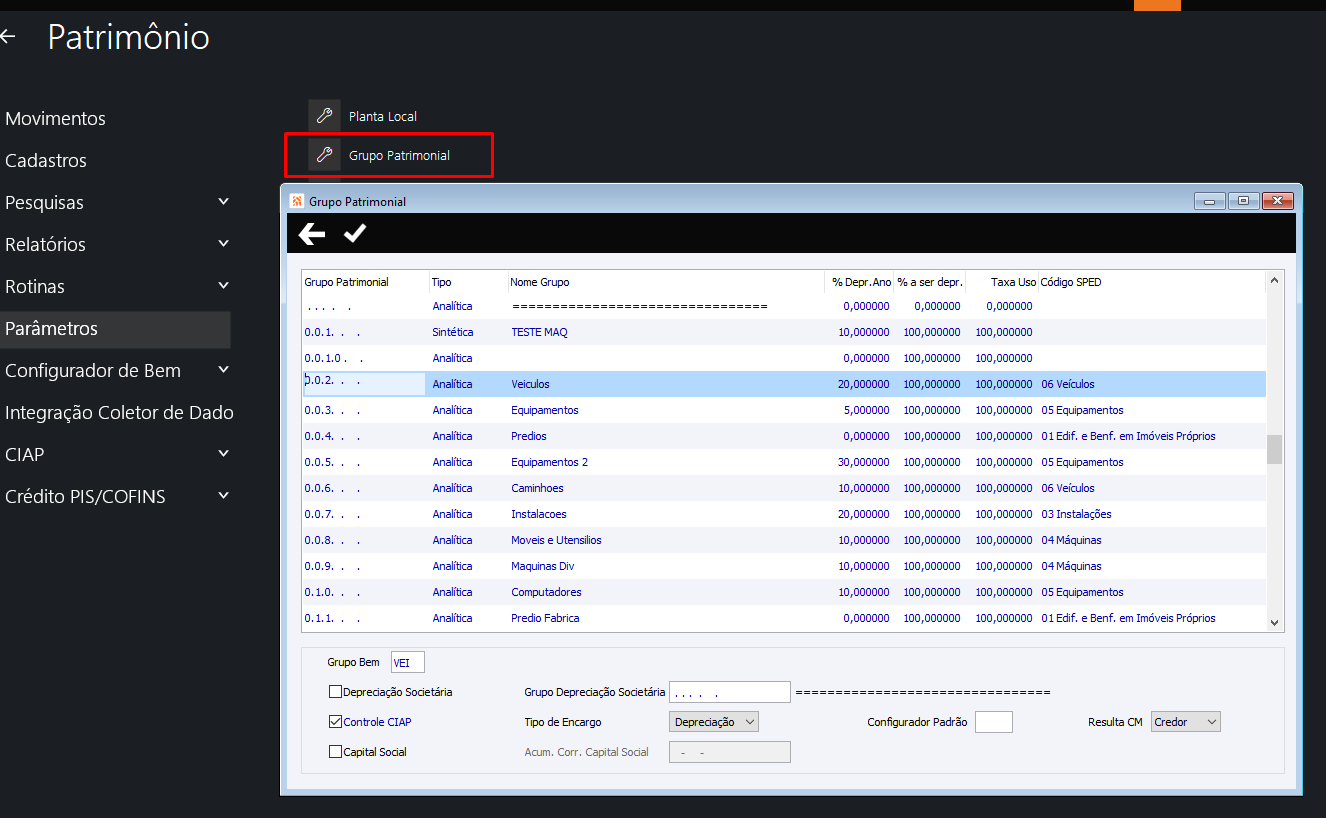Tick the Capital Social checkbox
This screenshot has height=818, width=1326.
tap(335, 752)
